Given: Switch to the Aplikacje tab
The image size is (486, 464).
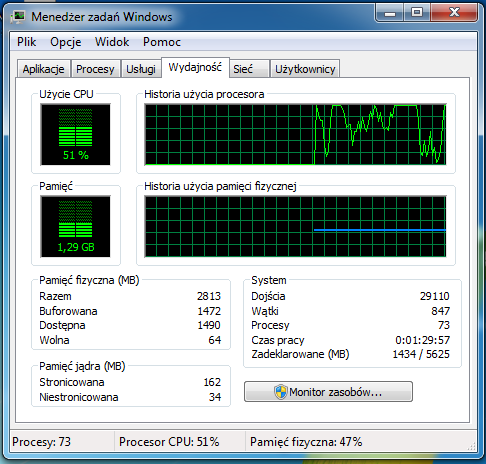Looking at the screenshot, I should pyautogui.click(x=44, y=69).
